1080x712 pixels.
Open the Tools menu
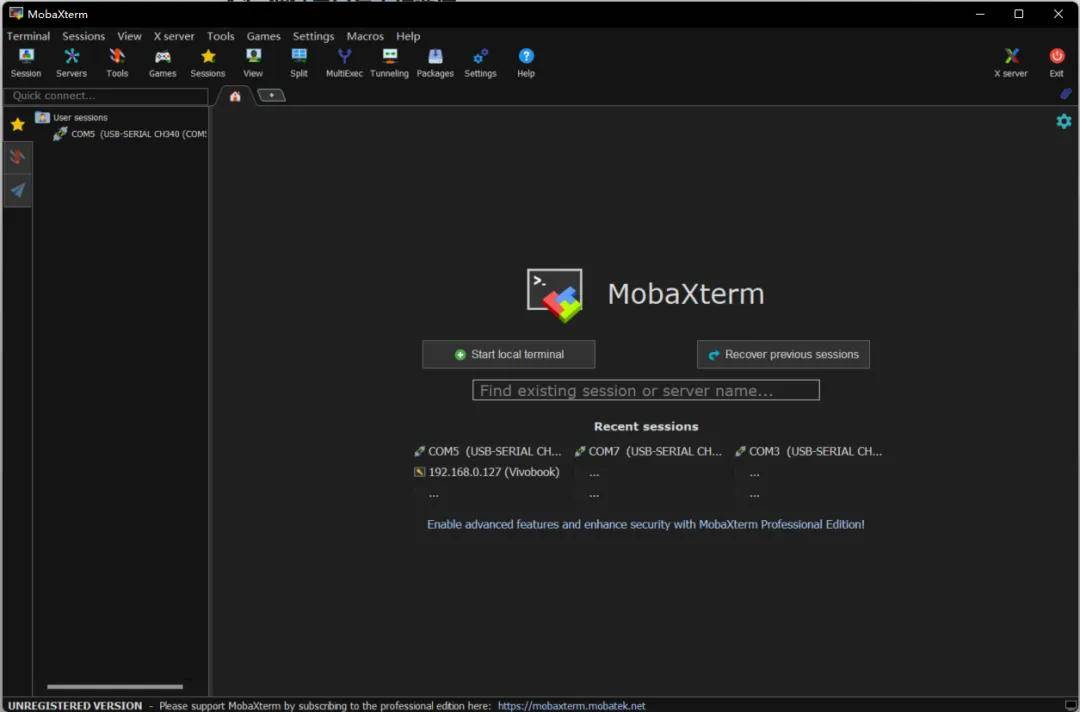pos(220,36)
